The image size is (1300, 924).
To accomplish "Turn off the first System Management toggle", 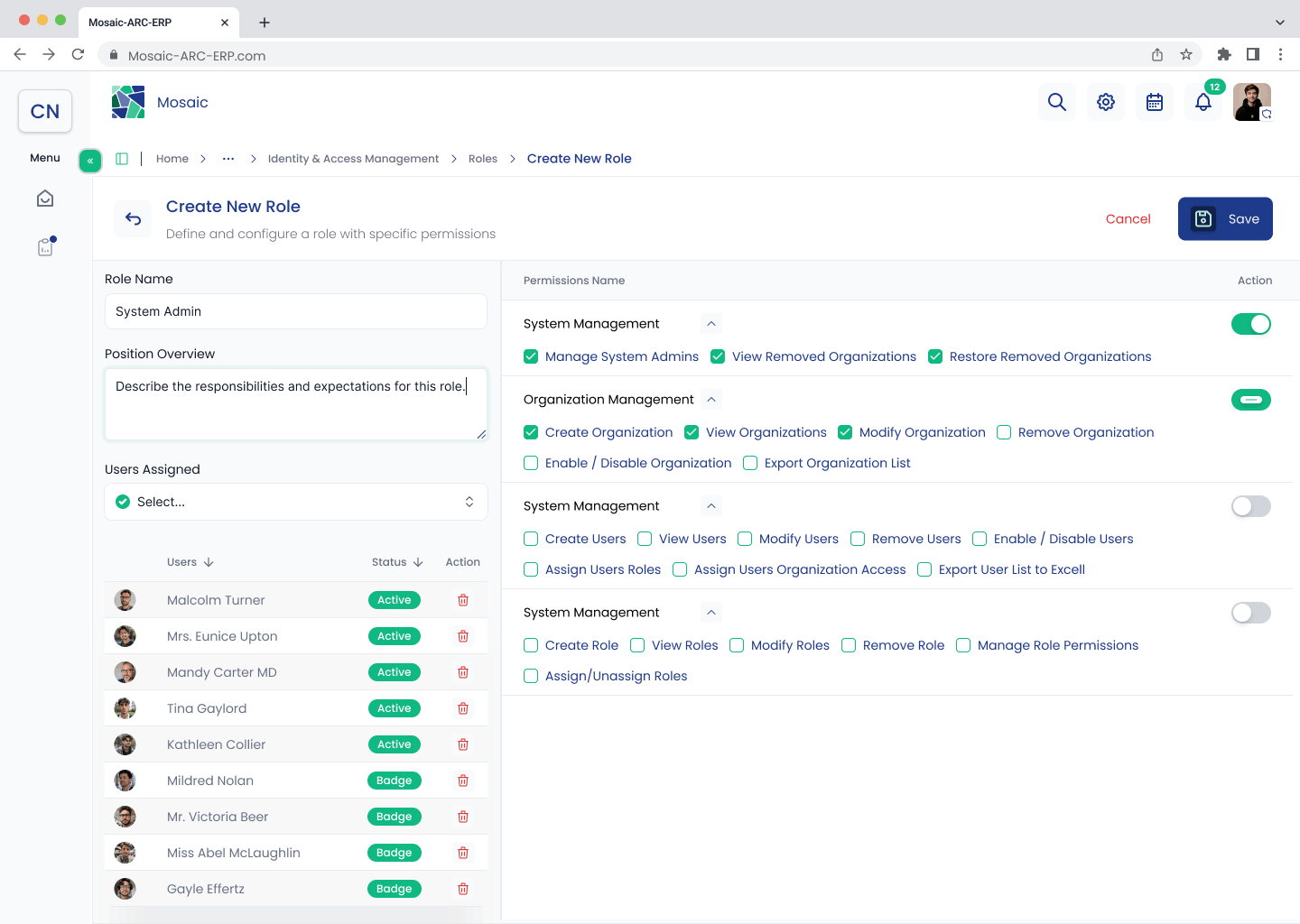I will point(1251,324).
